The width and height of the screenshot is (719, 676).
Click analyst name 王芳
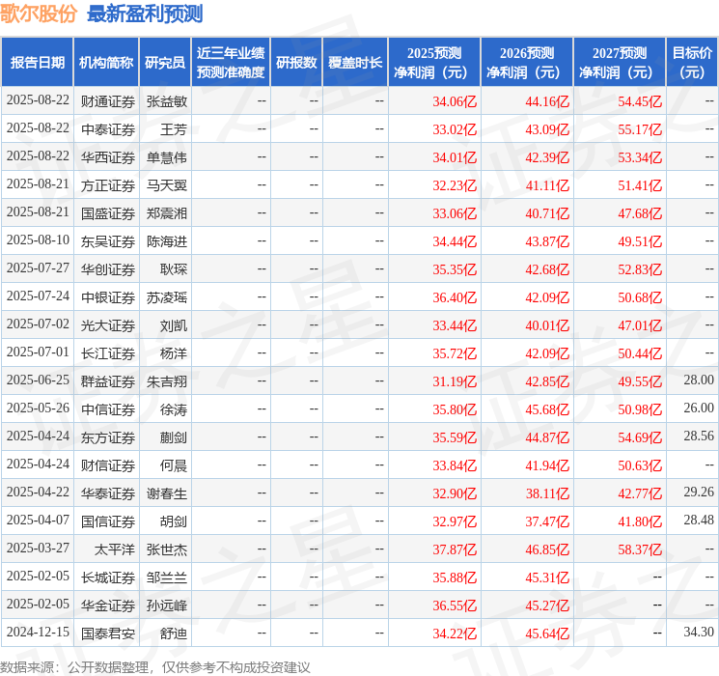173,129
